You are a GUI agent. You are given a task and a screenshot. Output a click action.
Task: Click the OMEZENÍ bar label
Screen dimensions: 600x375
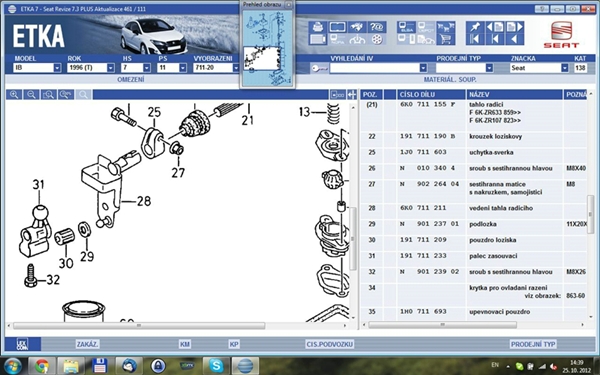point(131,80)
